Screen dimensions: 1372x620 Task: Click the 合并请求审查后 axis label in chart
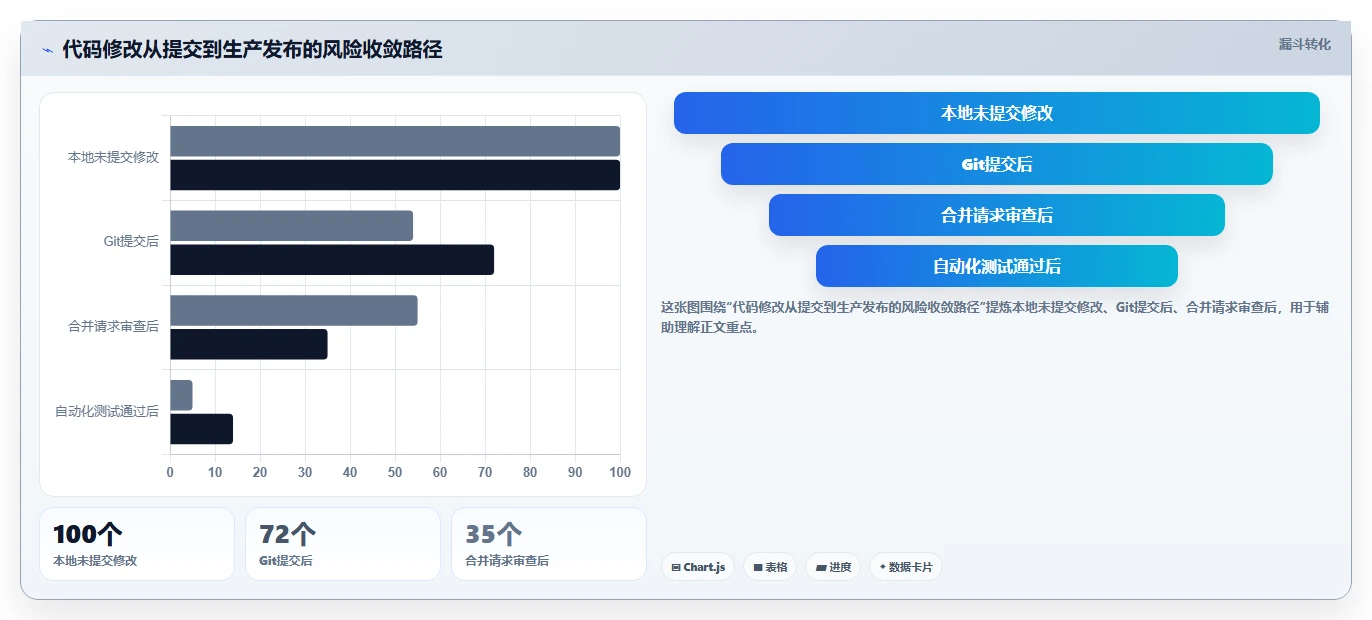click(x=113, y=327)
